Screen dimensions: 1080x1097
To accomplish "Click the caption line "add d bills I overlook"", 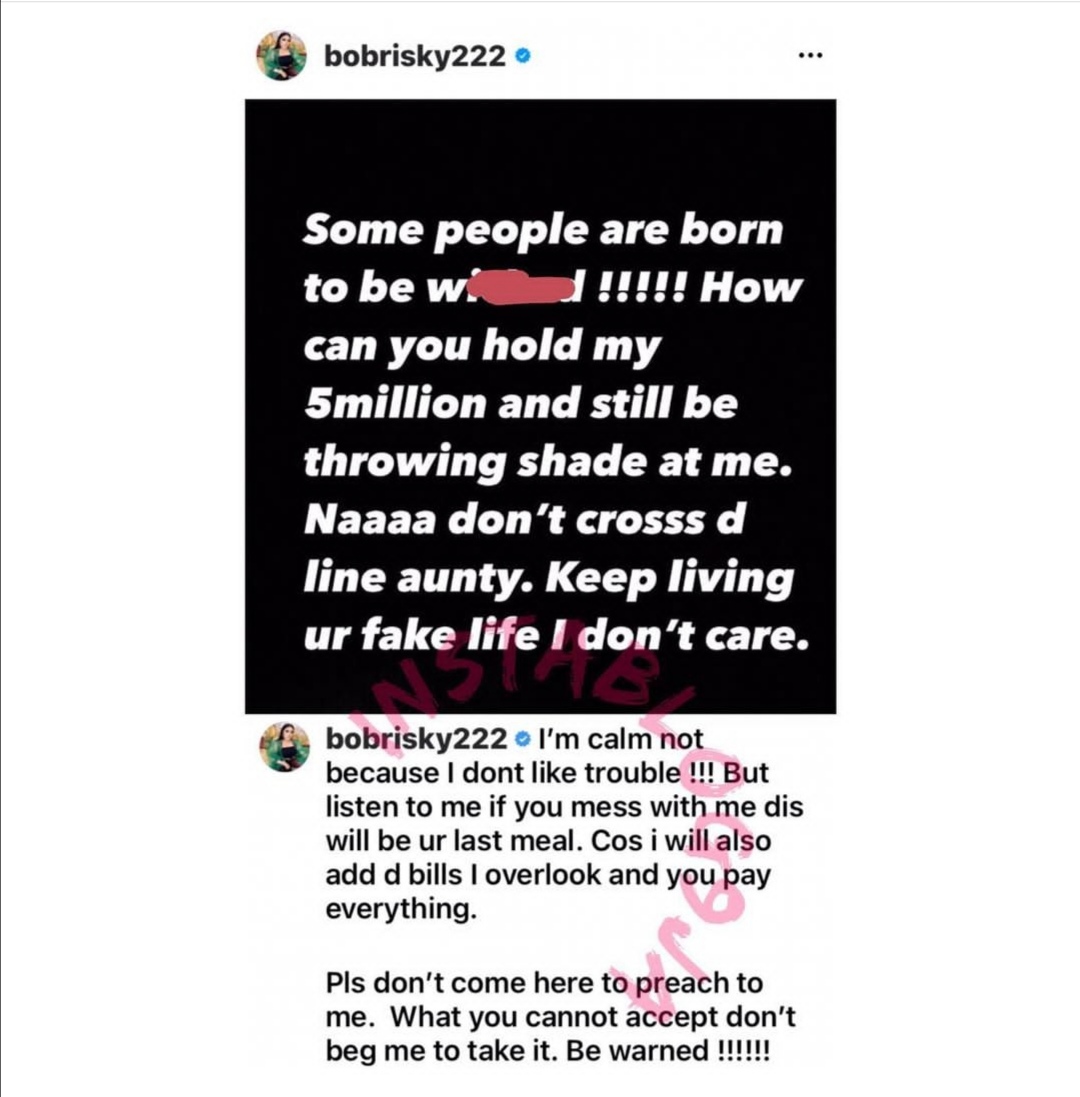I will click(x=548, y=875).
